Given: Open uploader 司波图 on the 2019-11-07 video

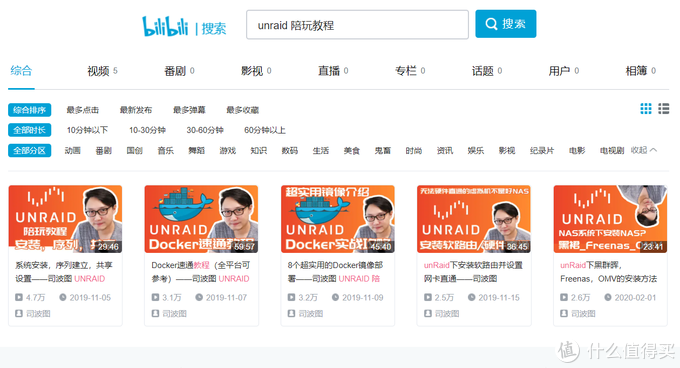Looking at the screenshot, I should point(174,313).
